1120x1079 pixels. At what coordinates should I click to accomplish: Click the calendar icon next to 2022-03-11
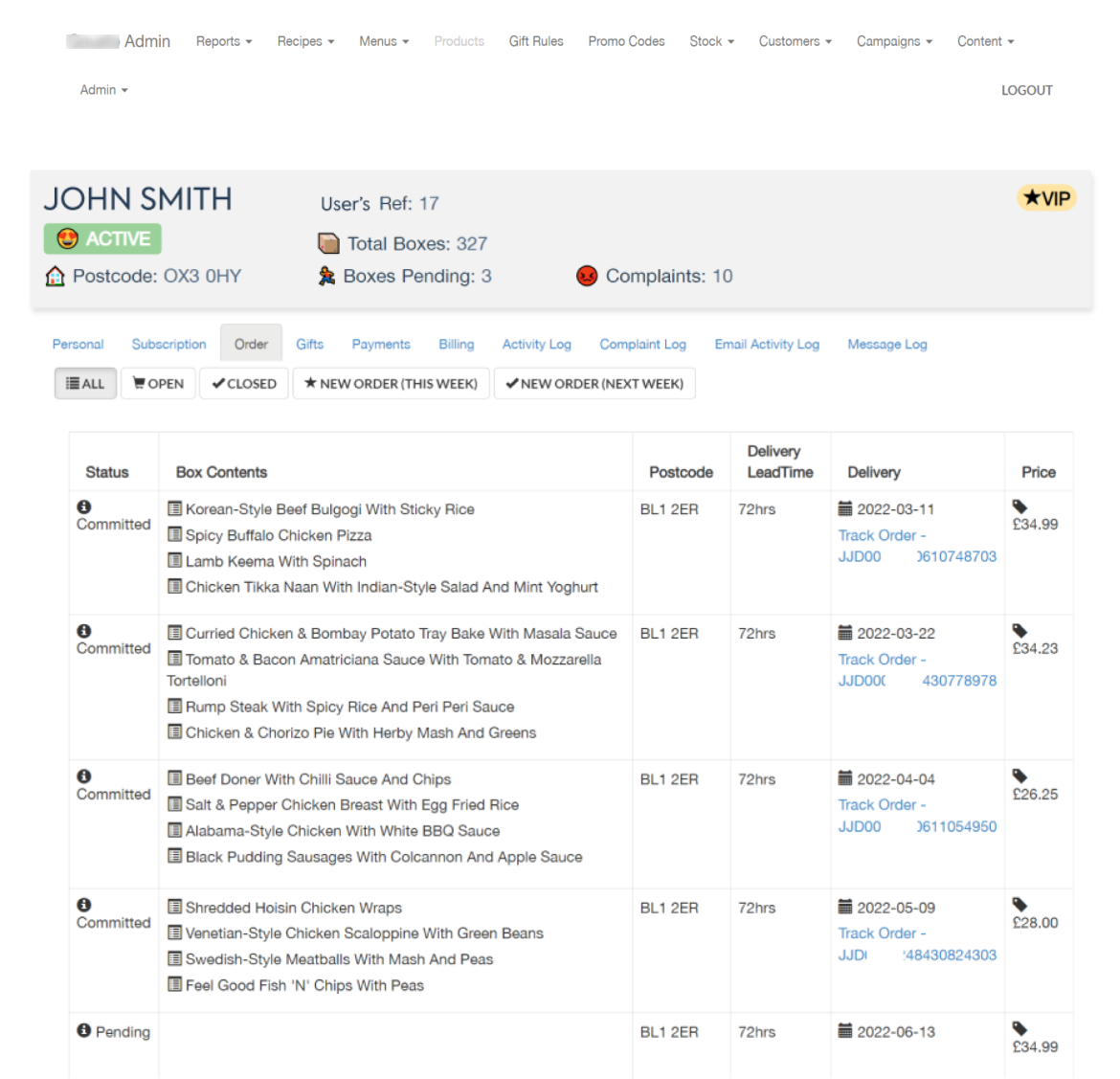tap(845, 508)
